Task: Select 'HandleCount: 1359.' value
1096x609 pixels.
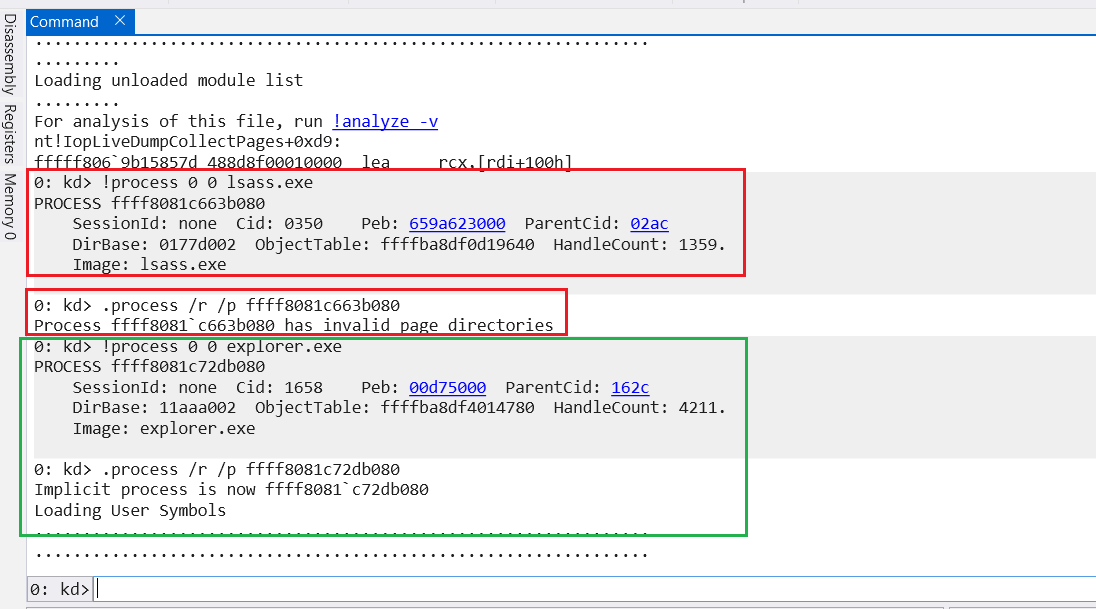Action: [x=640, y=244]
